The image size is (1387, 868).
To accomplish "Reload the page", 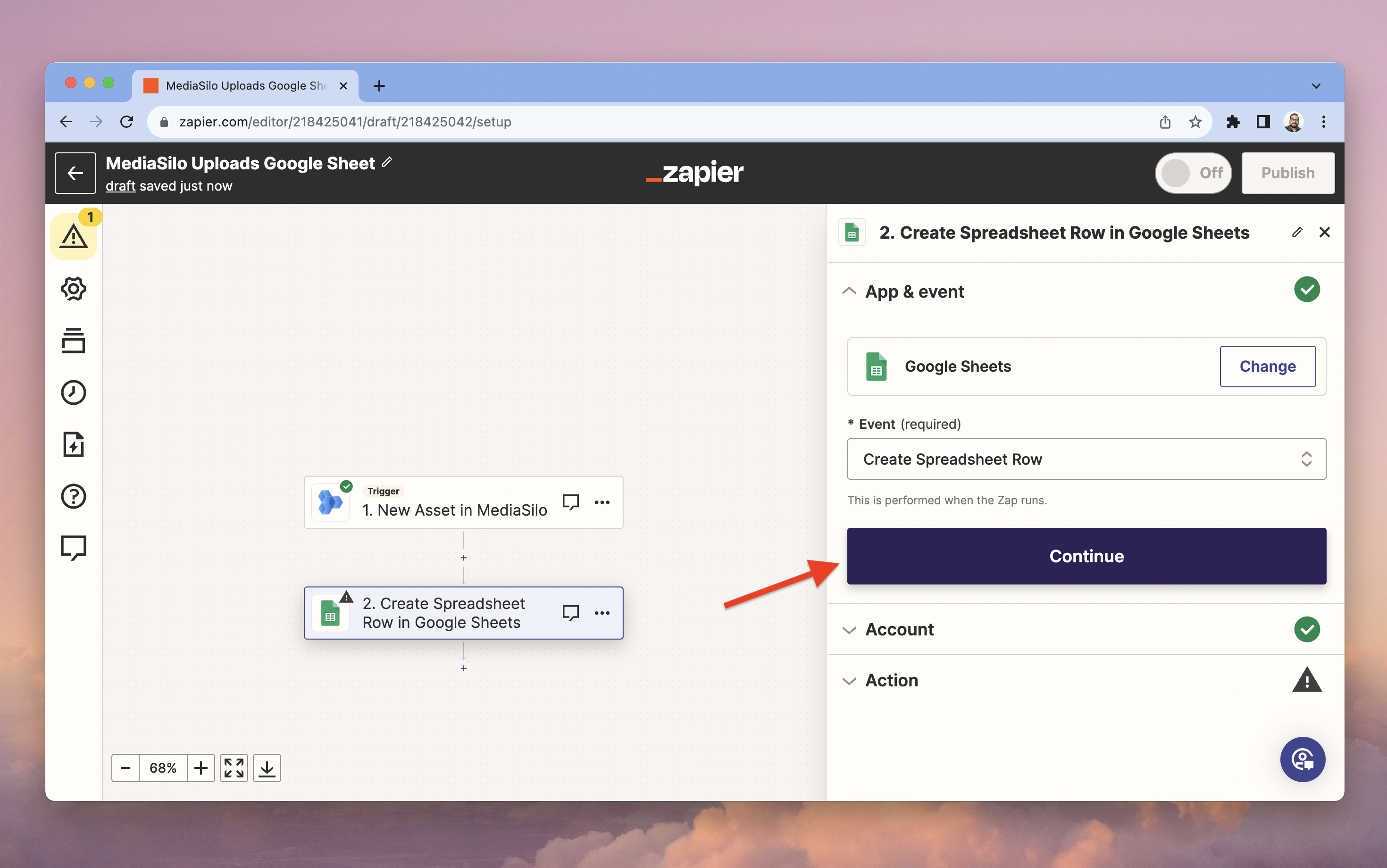I will [126, 122].
